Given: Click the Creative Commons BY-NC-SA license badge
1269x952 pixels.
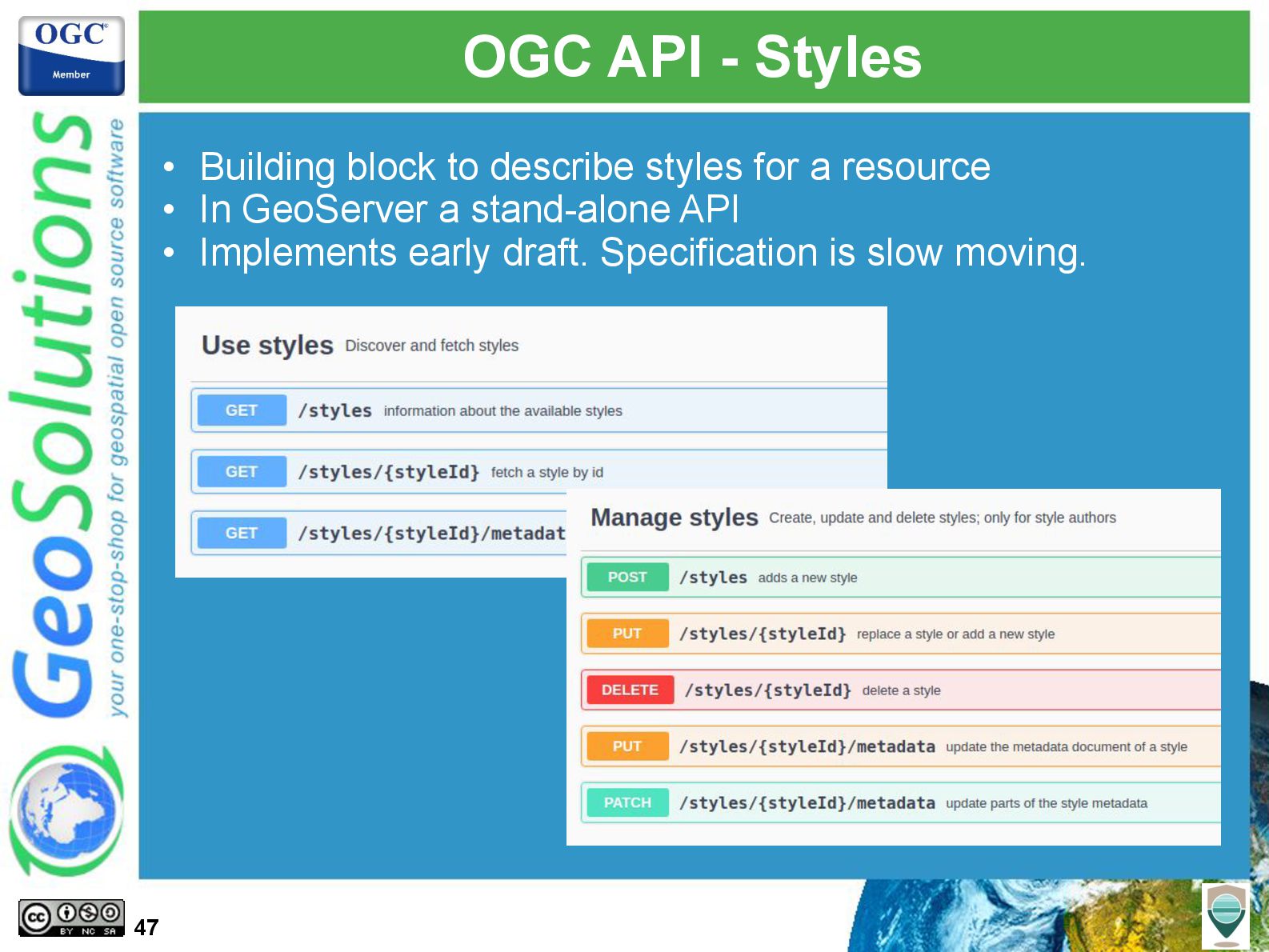Looking at the screenshot, I should tap(71, 918).
